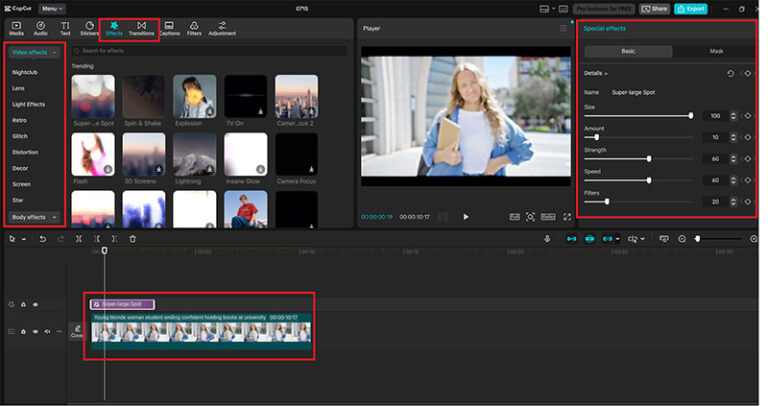Choose the TV On effect thumbnail
768x406 pixels.
coord(245,96)
